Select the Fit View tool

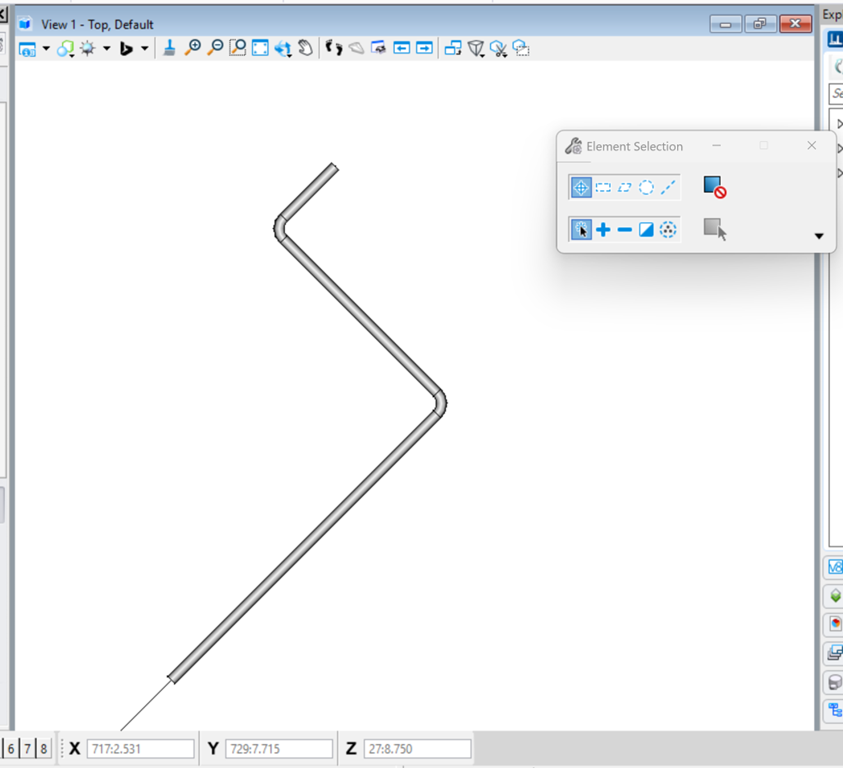click(x=260, y=48)
